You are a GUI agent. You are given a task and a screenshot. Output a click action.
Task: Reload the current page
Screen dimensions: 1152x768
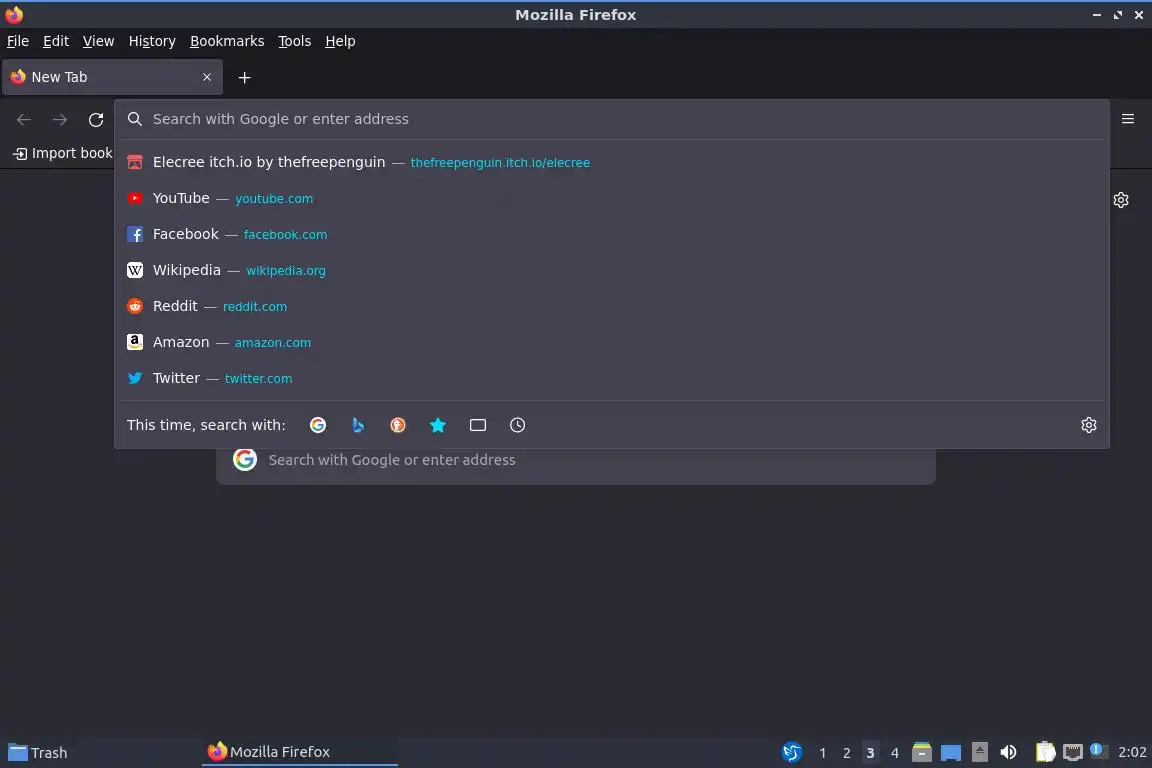96,119
